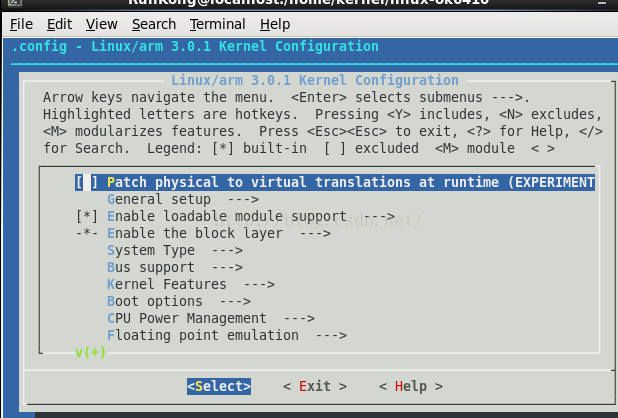Click the terminal icon in title bar
618x418 pixels.
point(15,2)
